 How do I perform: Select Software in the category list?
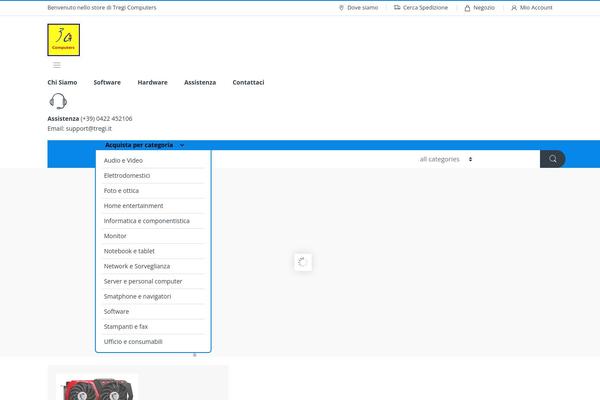tap(153, 312)
